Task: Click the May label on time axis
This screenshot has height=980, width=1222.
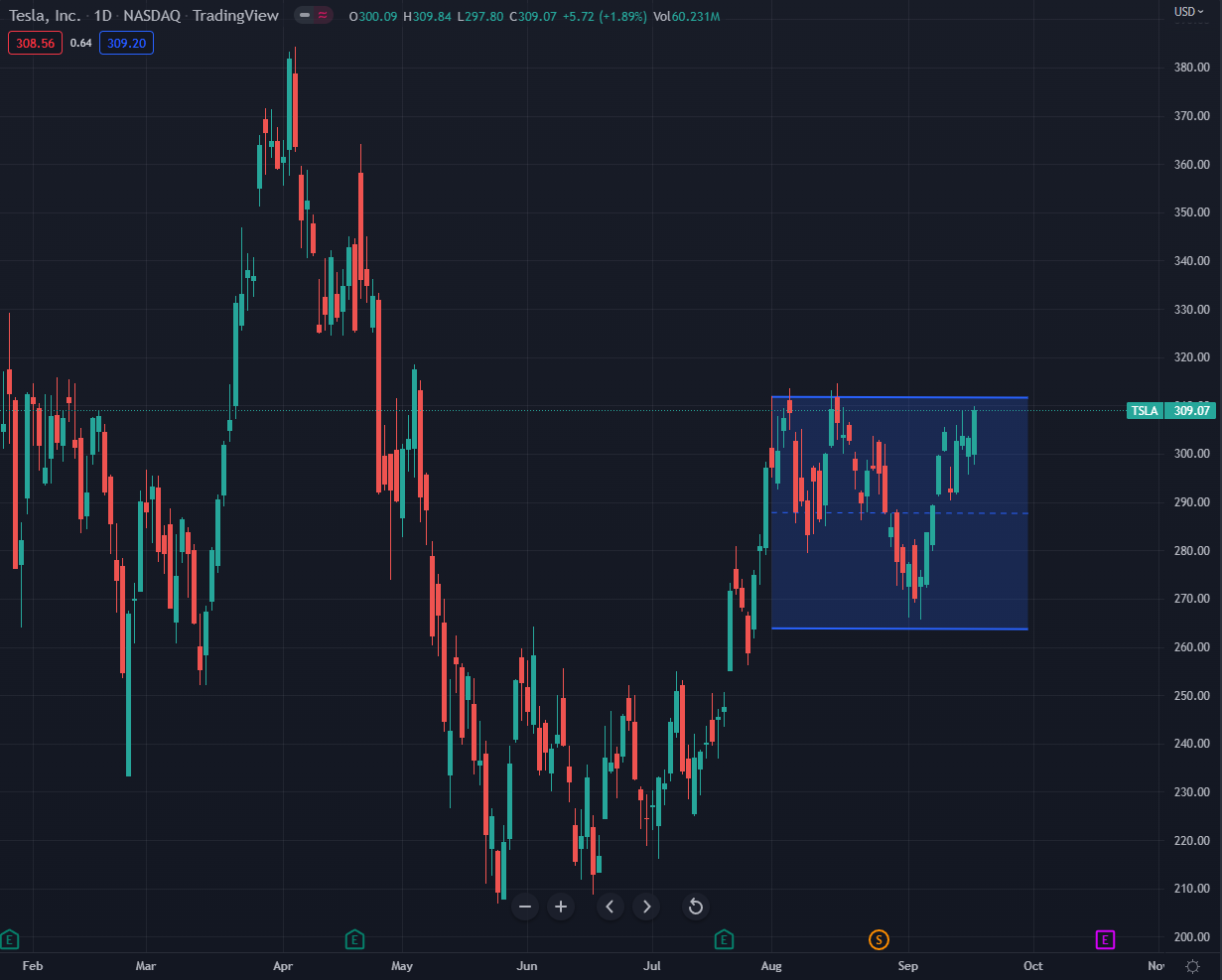Action: 402,965
